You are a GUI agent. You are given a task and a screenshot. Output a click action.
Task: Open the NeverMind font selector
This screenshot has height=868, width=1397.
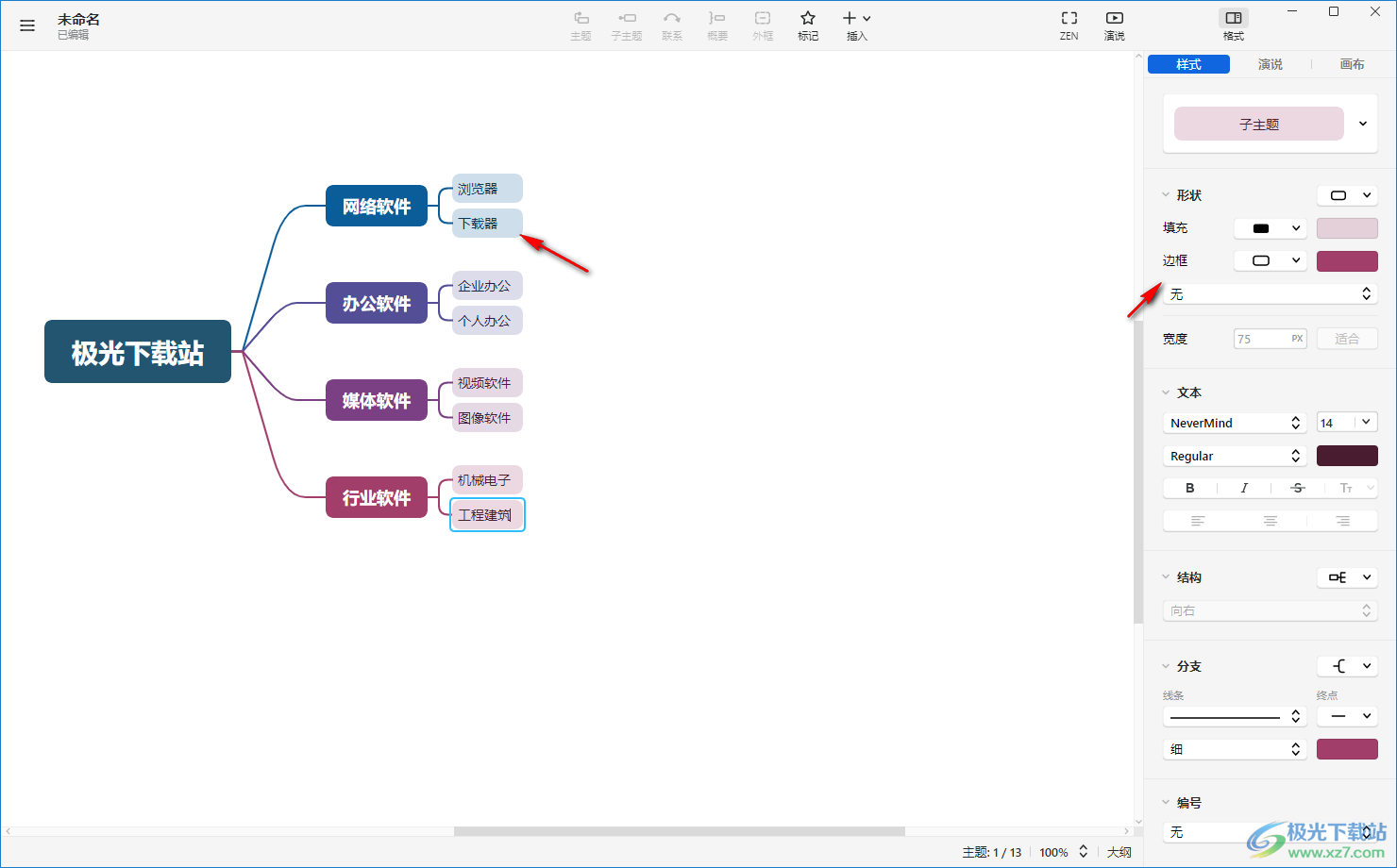coord(1236,423)
